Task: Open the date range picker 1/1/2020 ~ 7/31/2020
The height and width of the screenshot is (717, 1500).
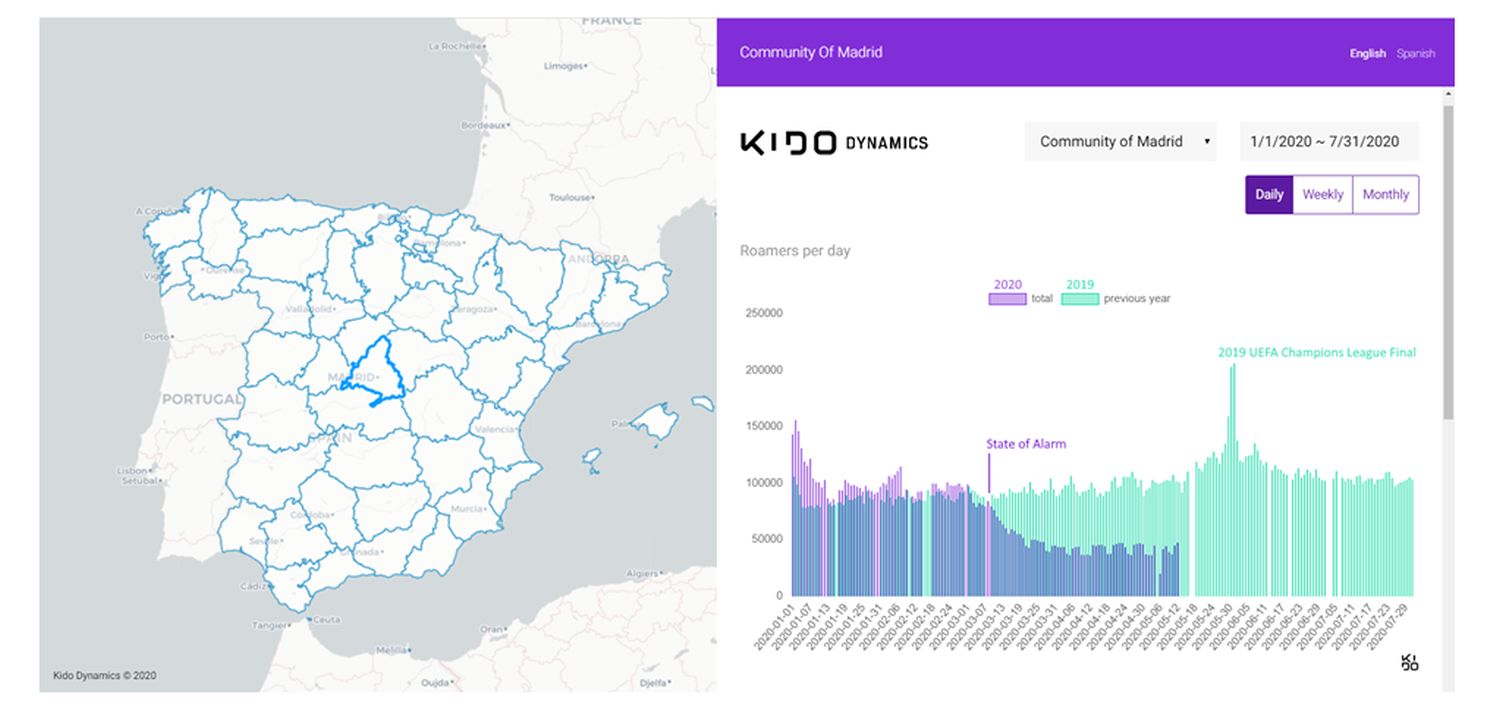Action: coord(1329,142)
